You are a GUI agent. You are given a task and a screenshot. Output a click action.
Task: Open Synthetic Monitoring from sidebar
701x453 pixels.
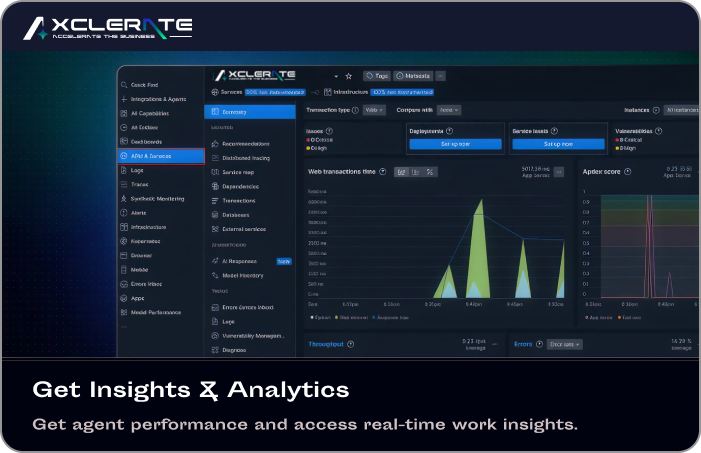coord(158,199)
